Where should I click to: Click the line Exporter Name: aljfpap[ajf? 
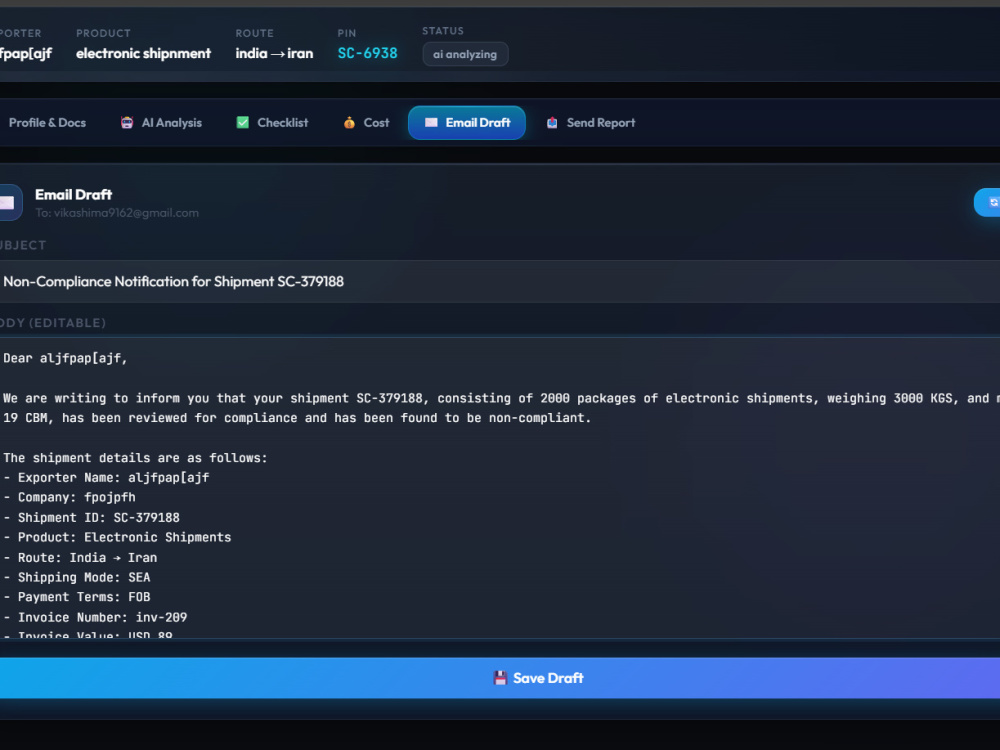click(107, 478)
